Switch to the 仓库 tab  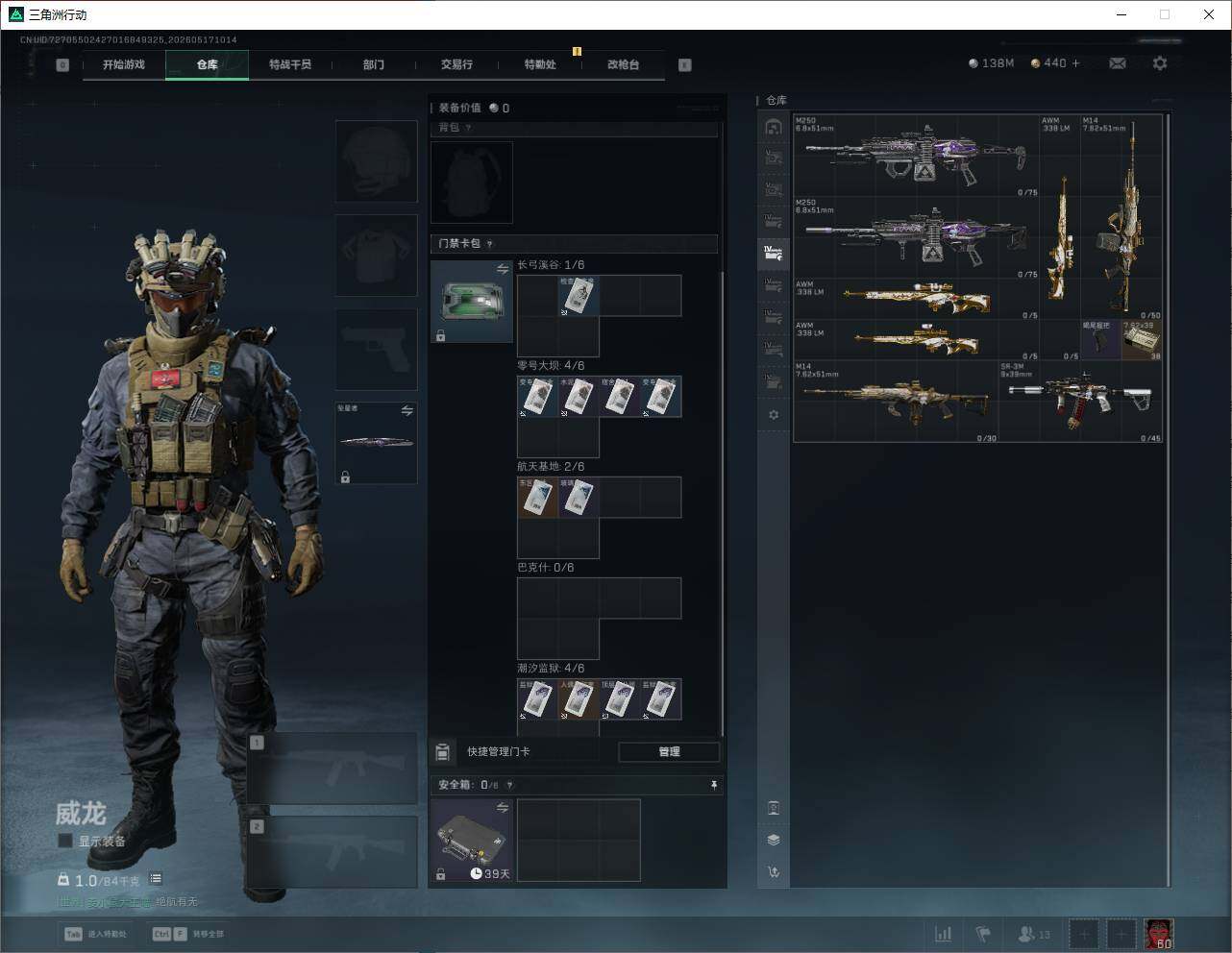tap(208, 64)
